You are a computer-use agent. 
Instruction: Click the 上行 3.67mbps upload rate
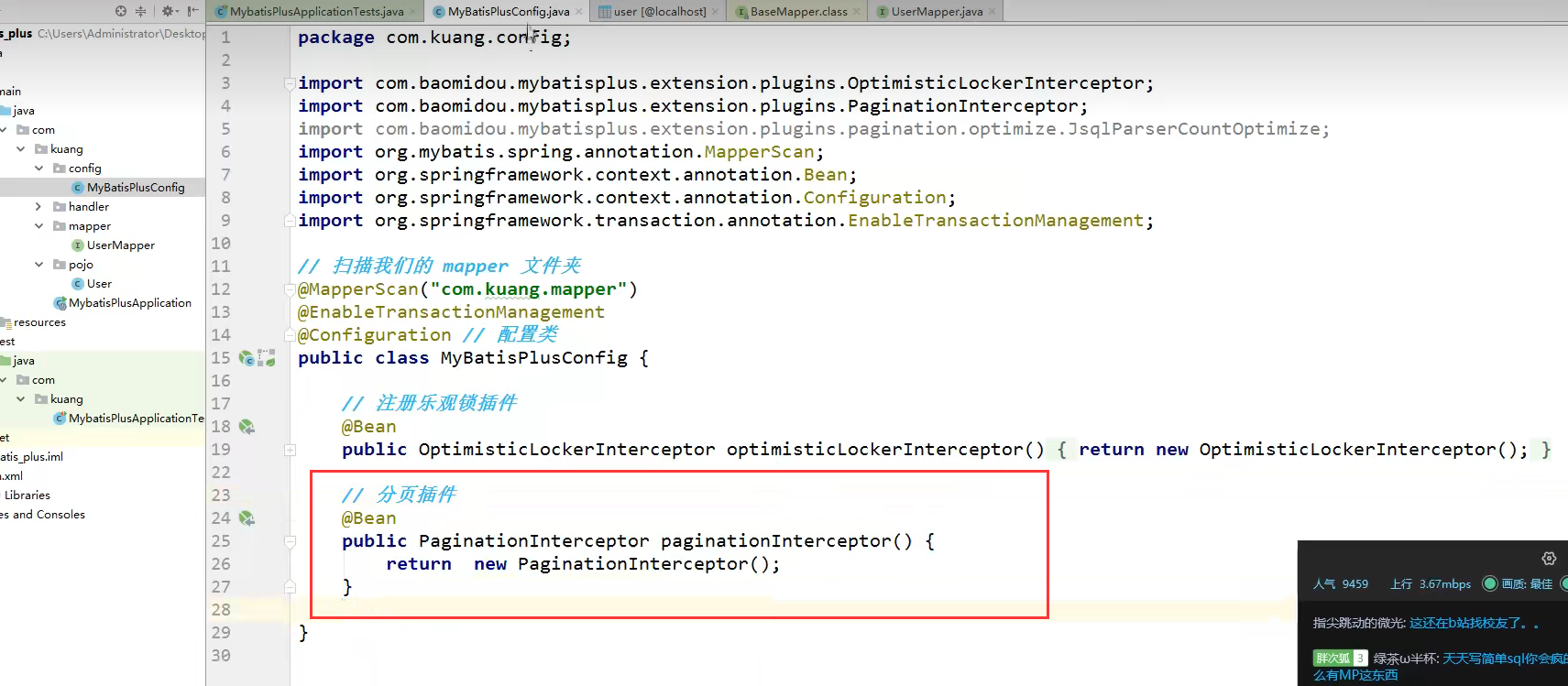click(x=1431, y=584)
